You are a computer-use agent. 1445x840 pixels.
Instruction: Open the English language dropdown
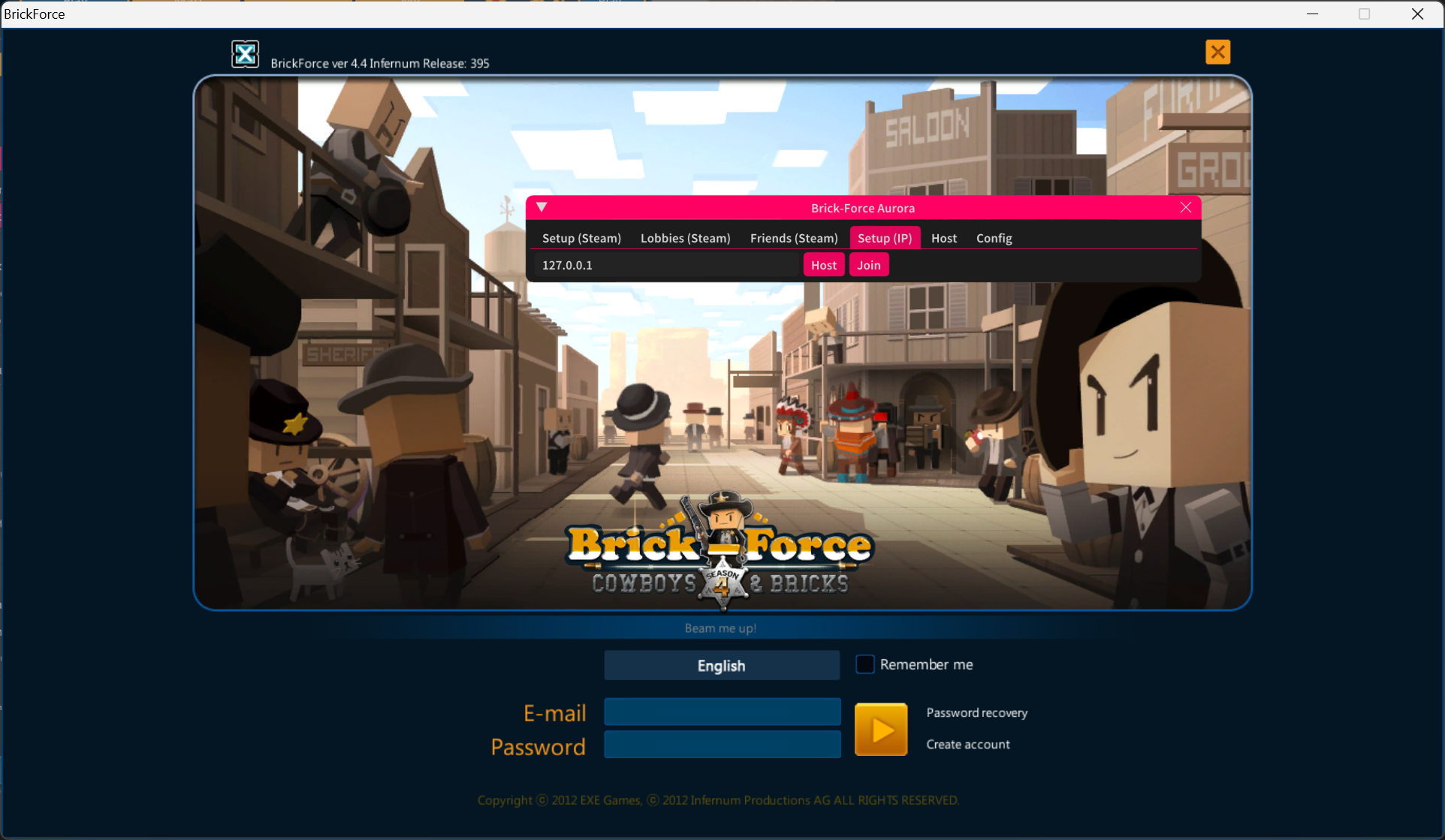[721, 665]
